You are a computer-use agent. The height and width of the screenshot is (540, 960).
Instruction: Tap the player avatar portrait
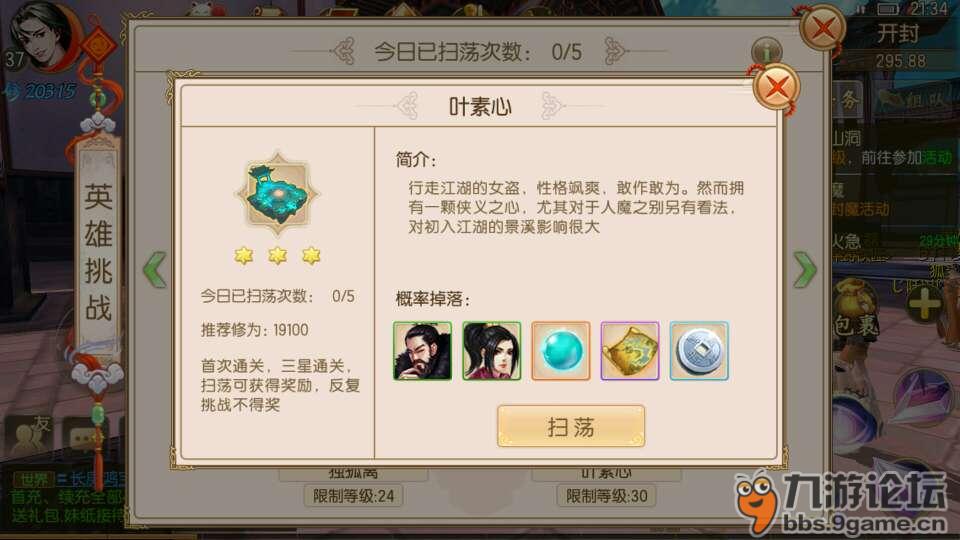42,37
